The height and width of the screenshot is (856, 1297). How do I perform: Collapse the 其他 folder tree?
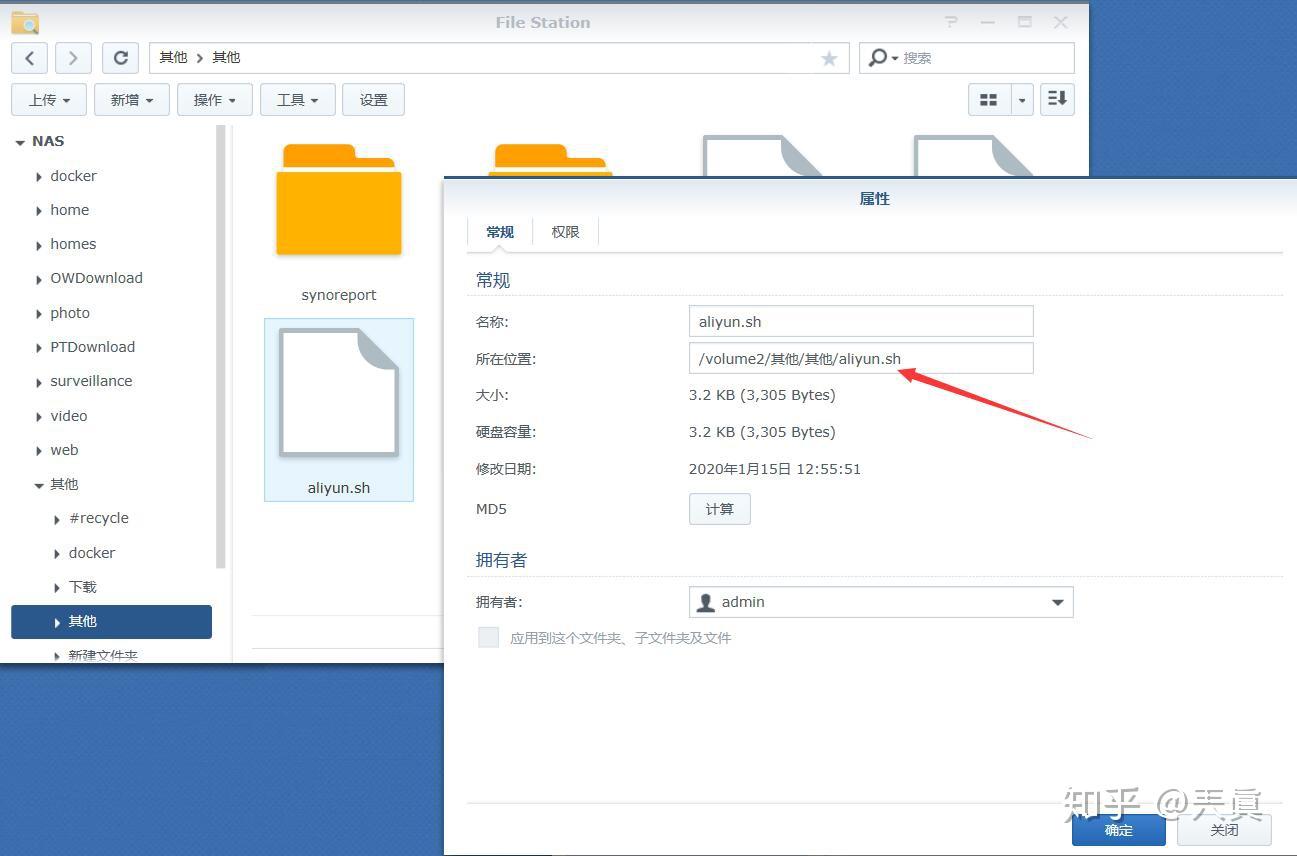(39, 484)
